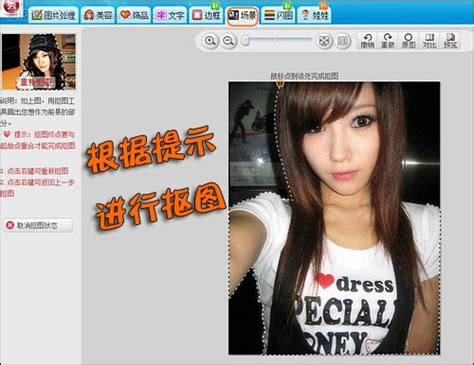Viewport: 474px width, 365px height.
Task: Click 取消抠图状态 button
Action: (x=38, y=225)
